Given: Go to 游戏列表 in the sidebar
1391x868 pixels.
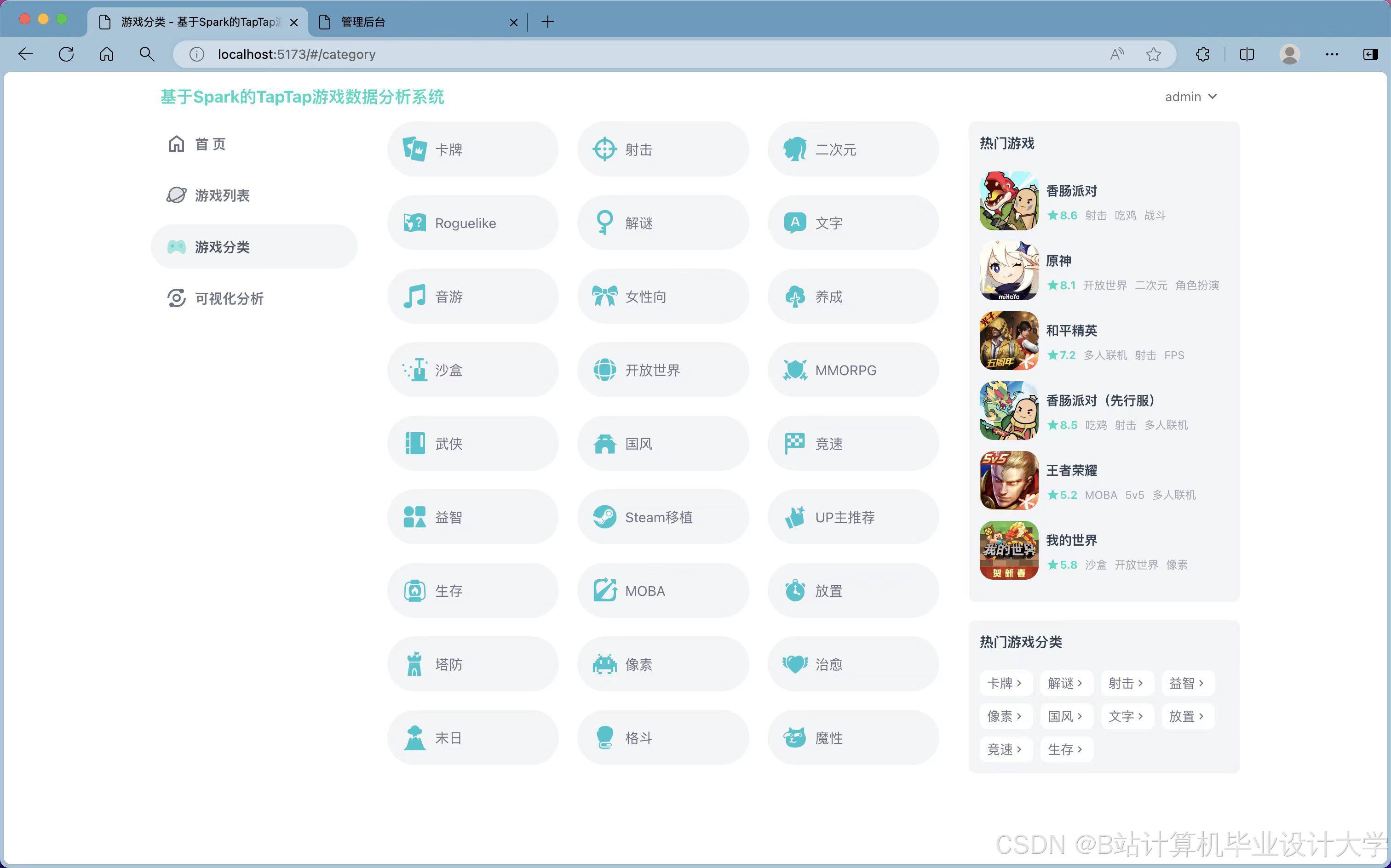Looking at the screenshot, I should pyautogui.click(x=222, y=195).
